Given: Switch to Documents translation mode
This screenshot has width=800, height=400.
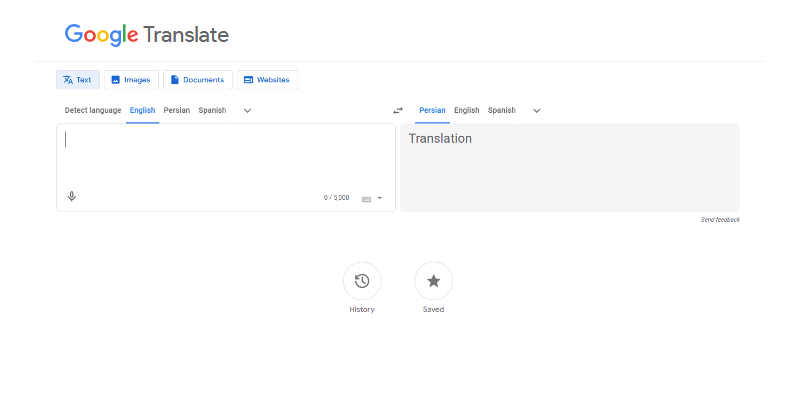Looking at the screenshot, I should point(197,80).
